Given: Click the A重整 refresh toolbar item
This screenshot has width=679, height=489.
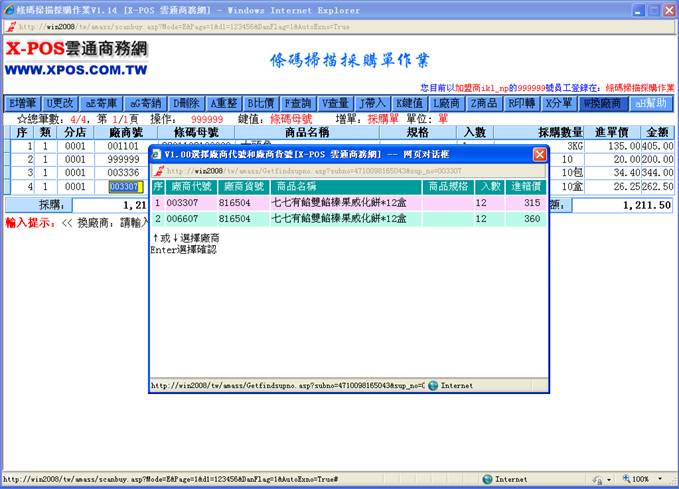Looking at the screenshot, I should [225, 103].
